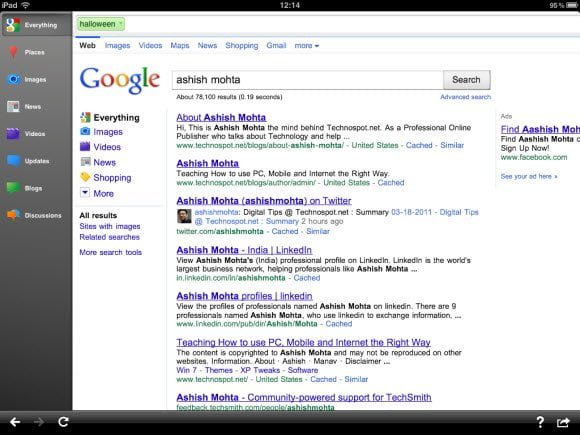Screen dimensions: 580x435
Task: Open the About Ashish Mohta result link
Action: click(x=221, y=118)
